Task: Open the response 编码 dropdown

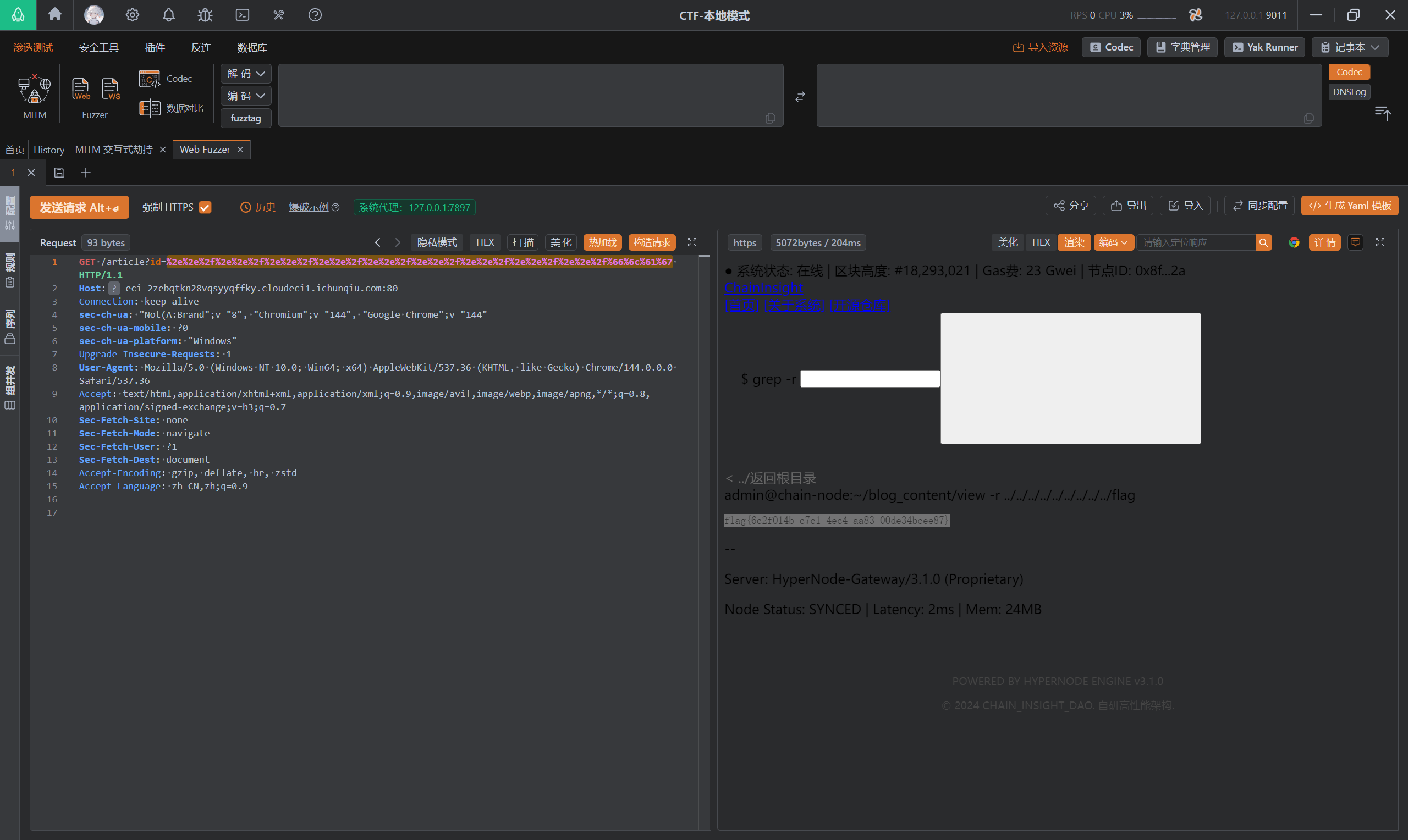Action: click(1114, 242)
